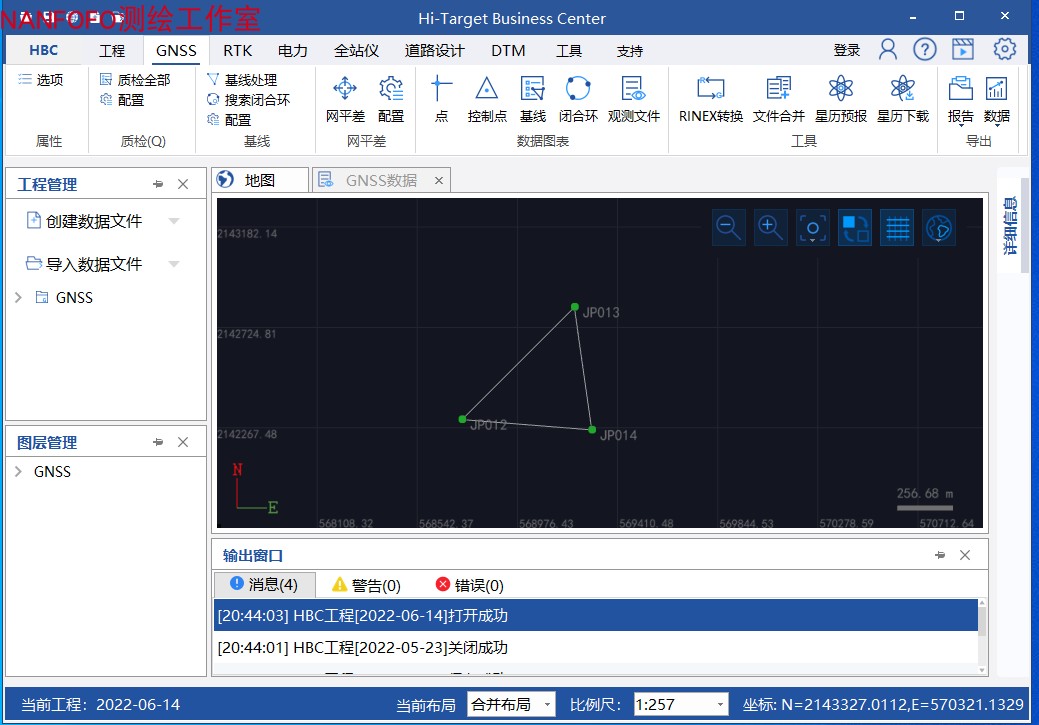
Task: Open 配置 under the 基线 group
Action: (x=229, y=120)
